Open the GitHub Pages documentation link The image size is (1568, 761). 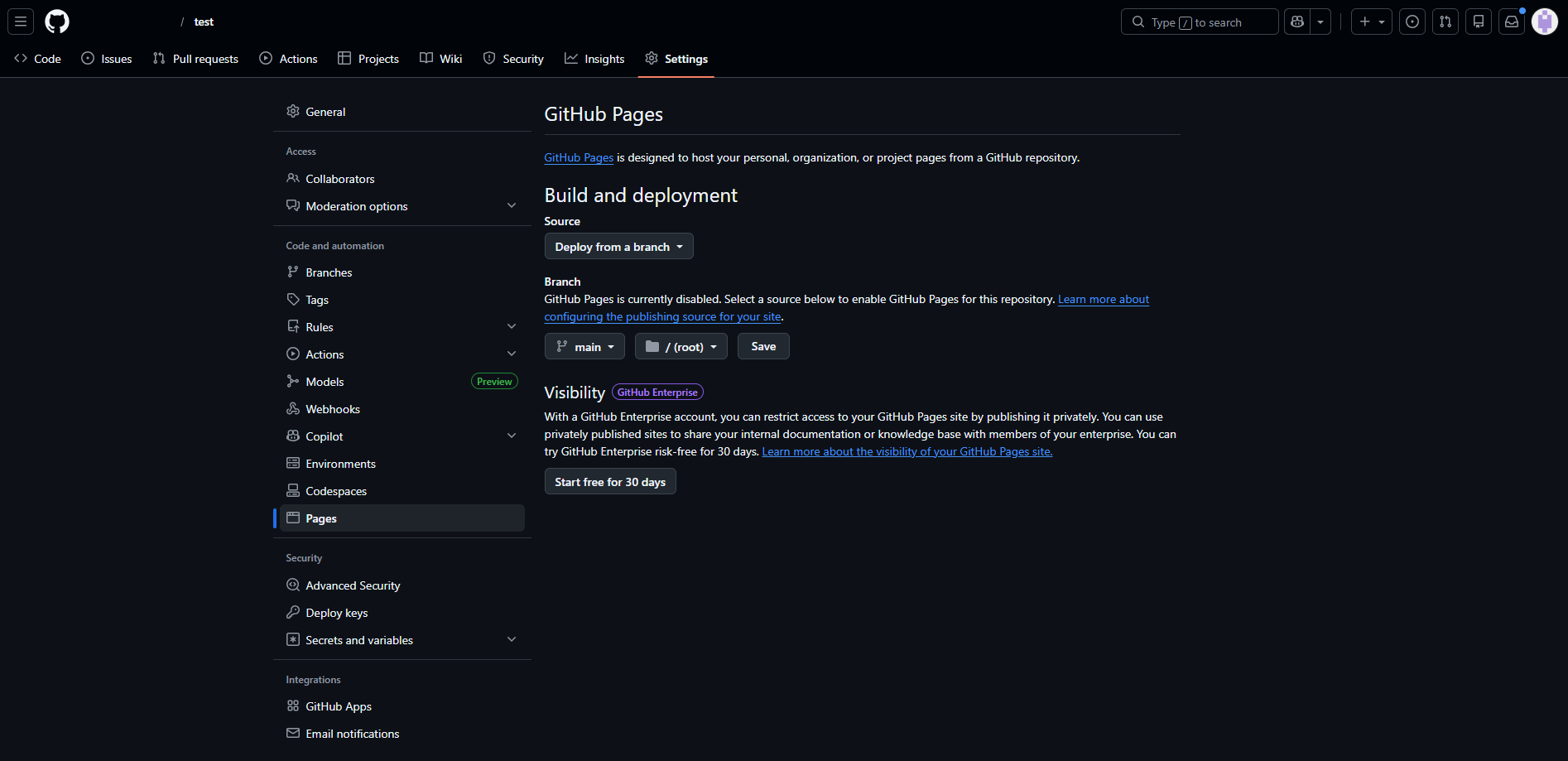pos(579,157)
